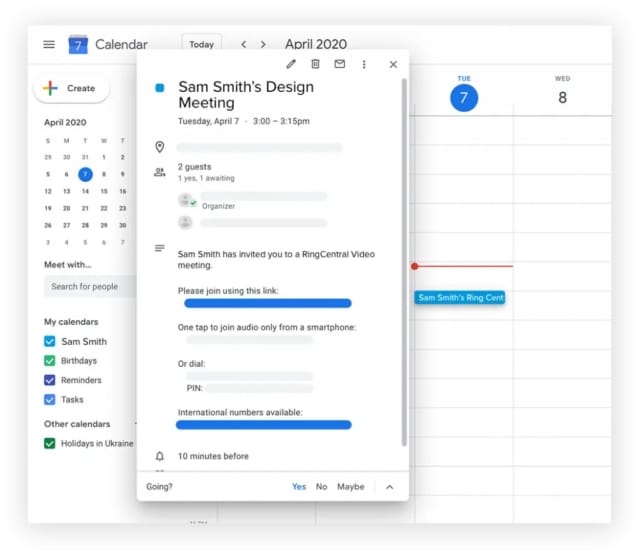Click the Google Calendar logo icon
Viewport: 640px width, 554px height.
pos(78,44)
